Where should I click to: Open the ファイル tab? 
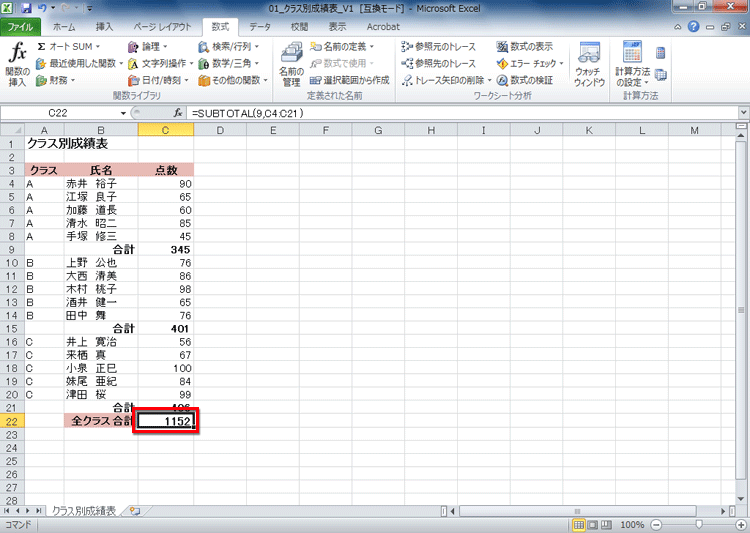(x=20, y=27)
